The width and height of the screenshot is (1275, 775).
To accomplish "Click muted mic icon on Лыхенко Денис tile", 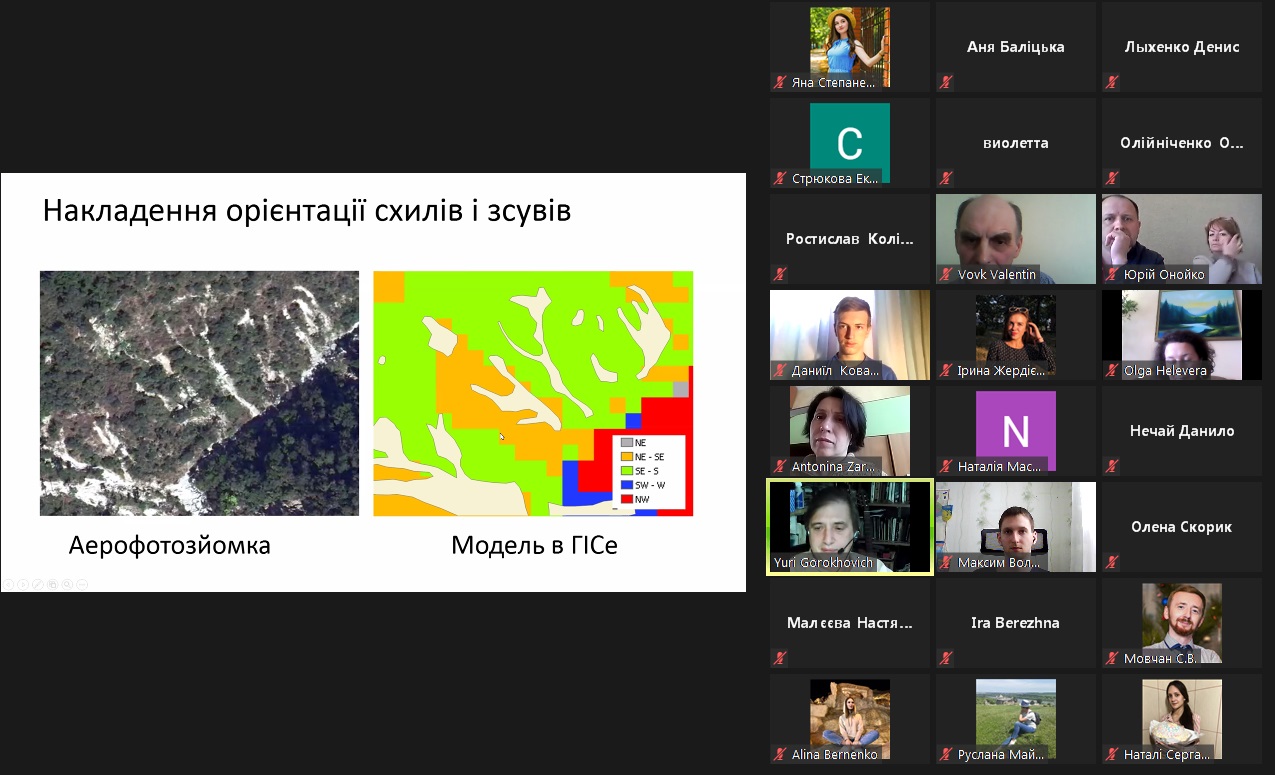I will (1111, 82).
